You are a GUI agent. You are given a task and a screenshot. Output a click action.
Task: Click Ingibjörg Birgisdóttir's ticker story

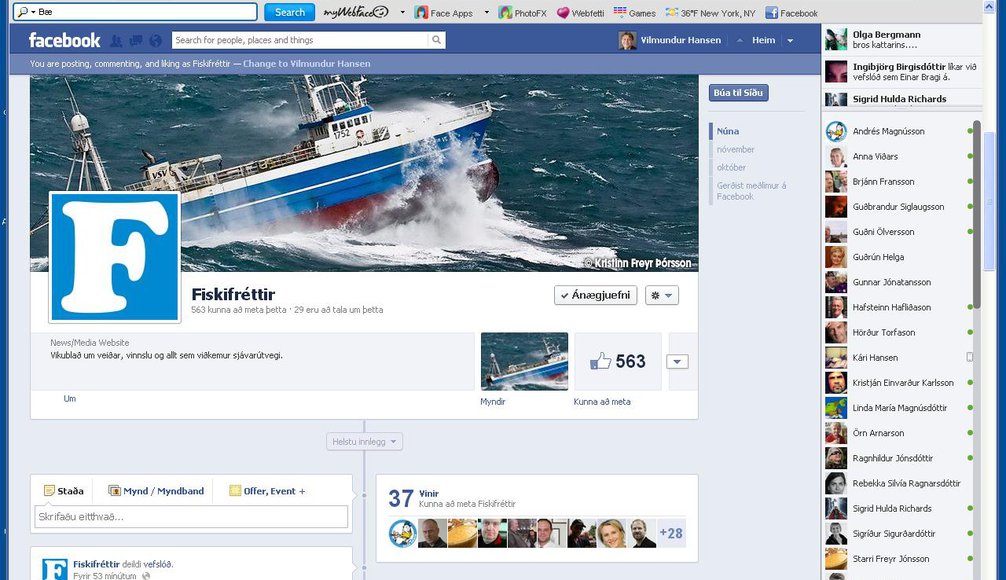(x=902, y=71)
